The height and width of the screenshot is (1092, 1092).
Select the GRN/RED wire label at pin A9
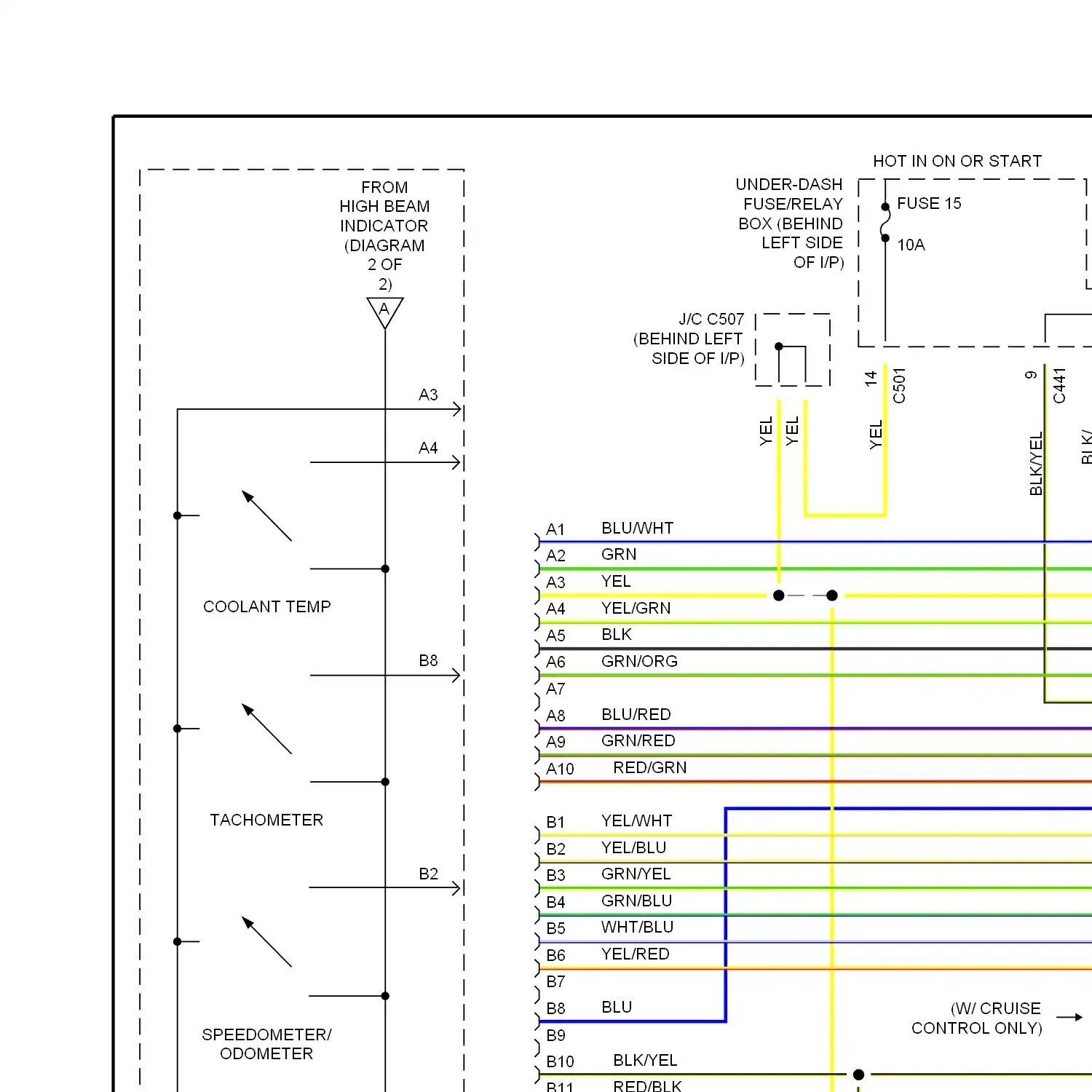click(638, 741)
